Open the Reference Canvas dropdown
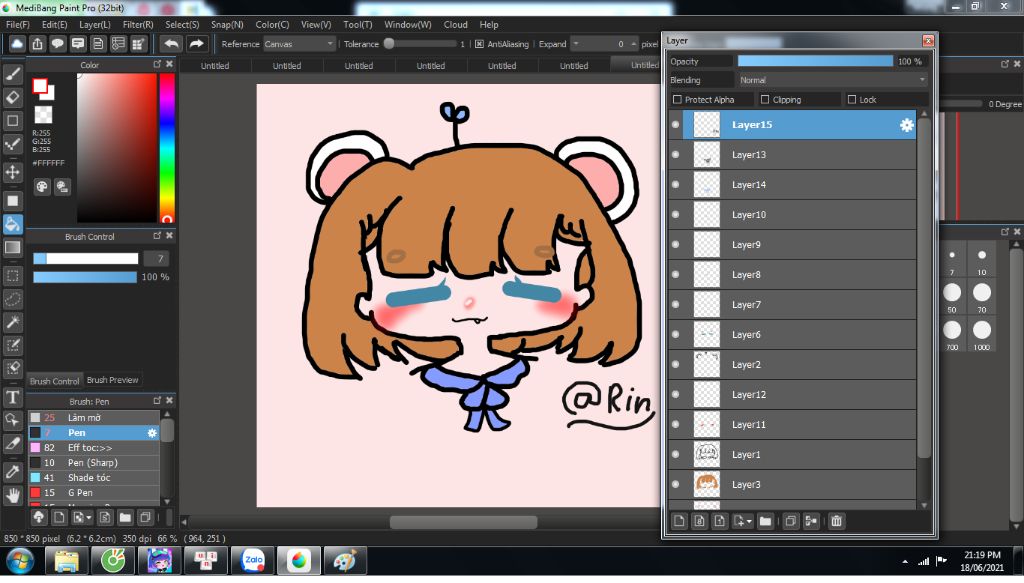Viewport: 1024px width, 583px height. click(299, 44)
